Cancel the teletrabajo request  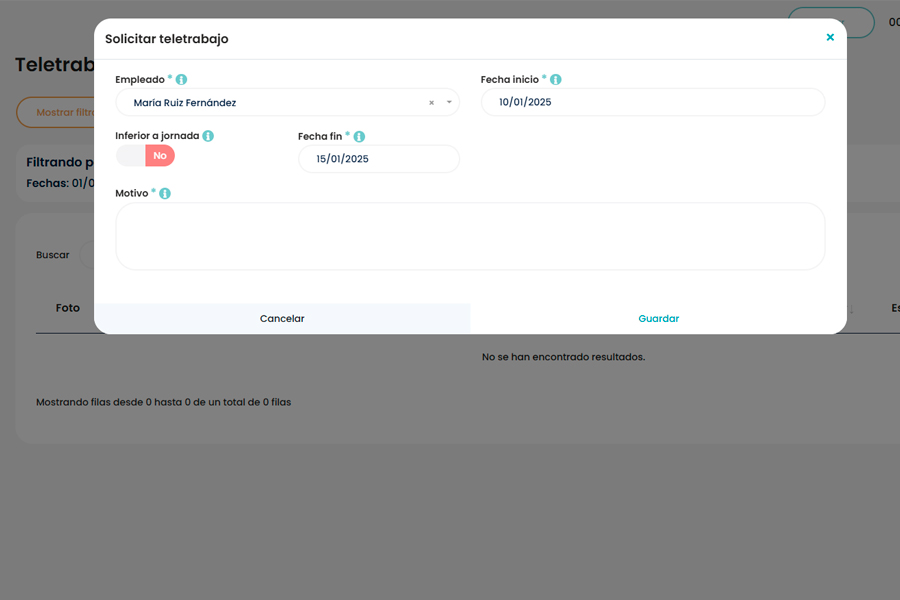pos(282,318)
